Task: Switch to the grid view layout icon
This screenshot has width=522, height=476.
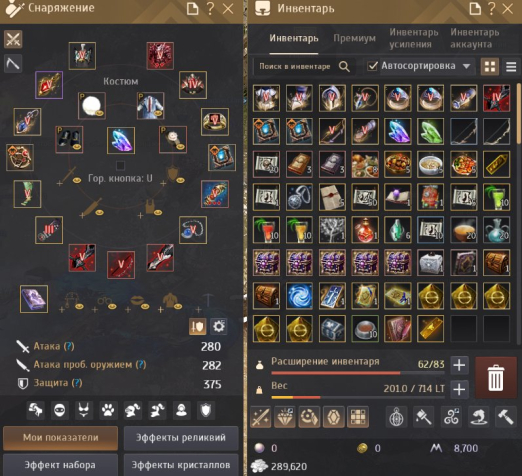Action: click(x=490, y=67)
